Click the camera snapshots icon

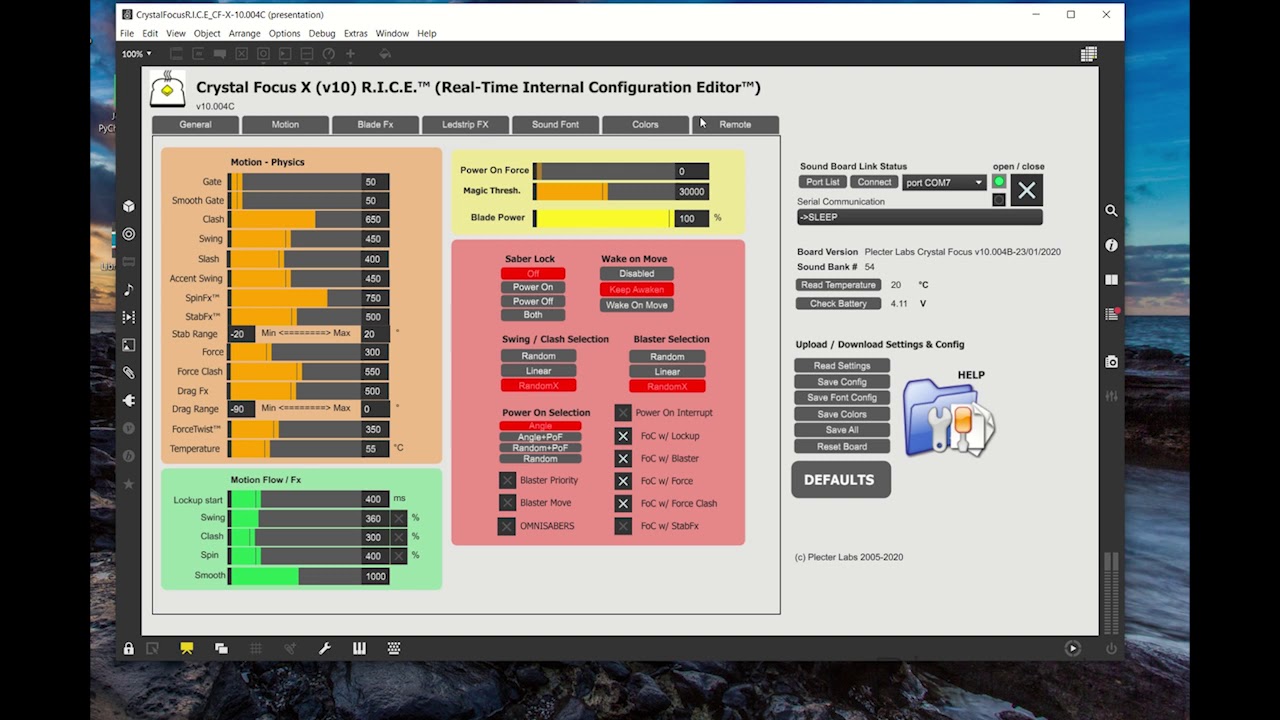point(1112,362)
